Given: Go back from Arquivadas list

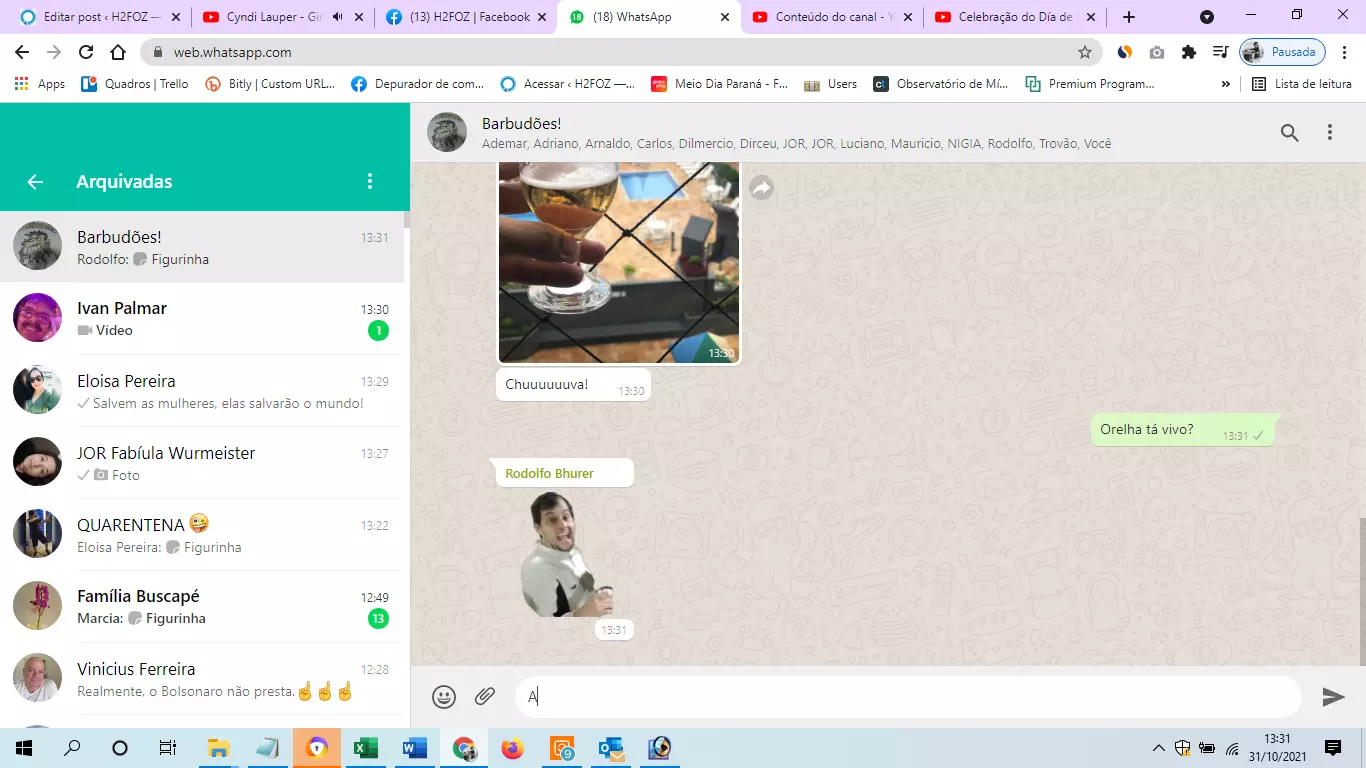Looking at the screenshot, I should pyautogui.click(x=35, y=181).
